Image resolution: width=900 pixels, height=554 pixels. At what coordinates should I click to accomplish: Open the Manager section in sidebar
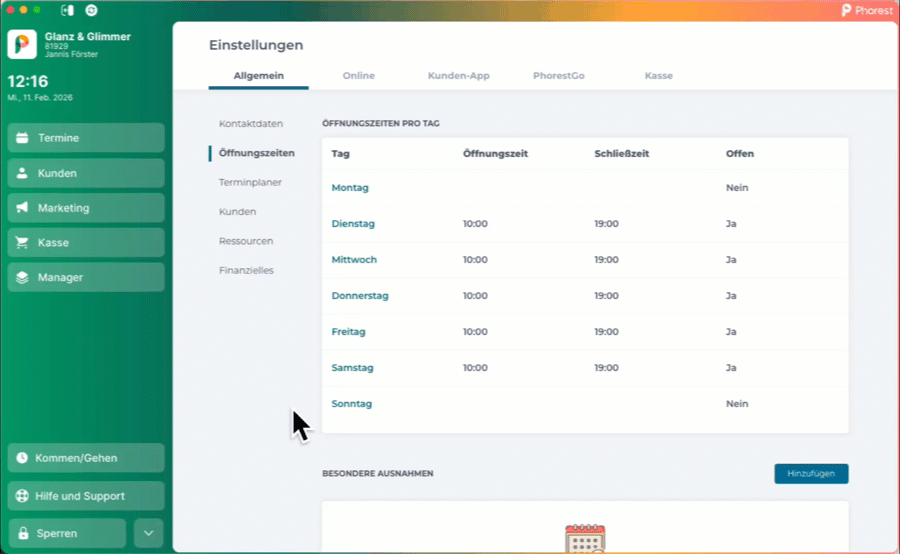86,277
